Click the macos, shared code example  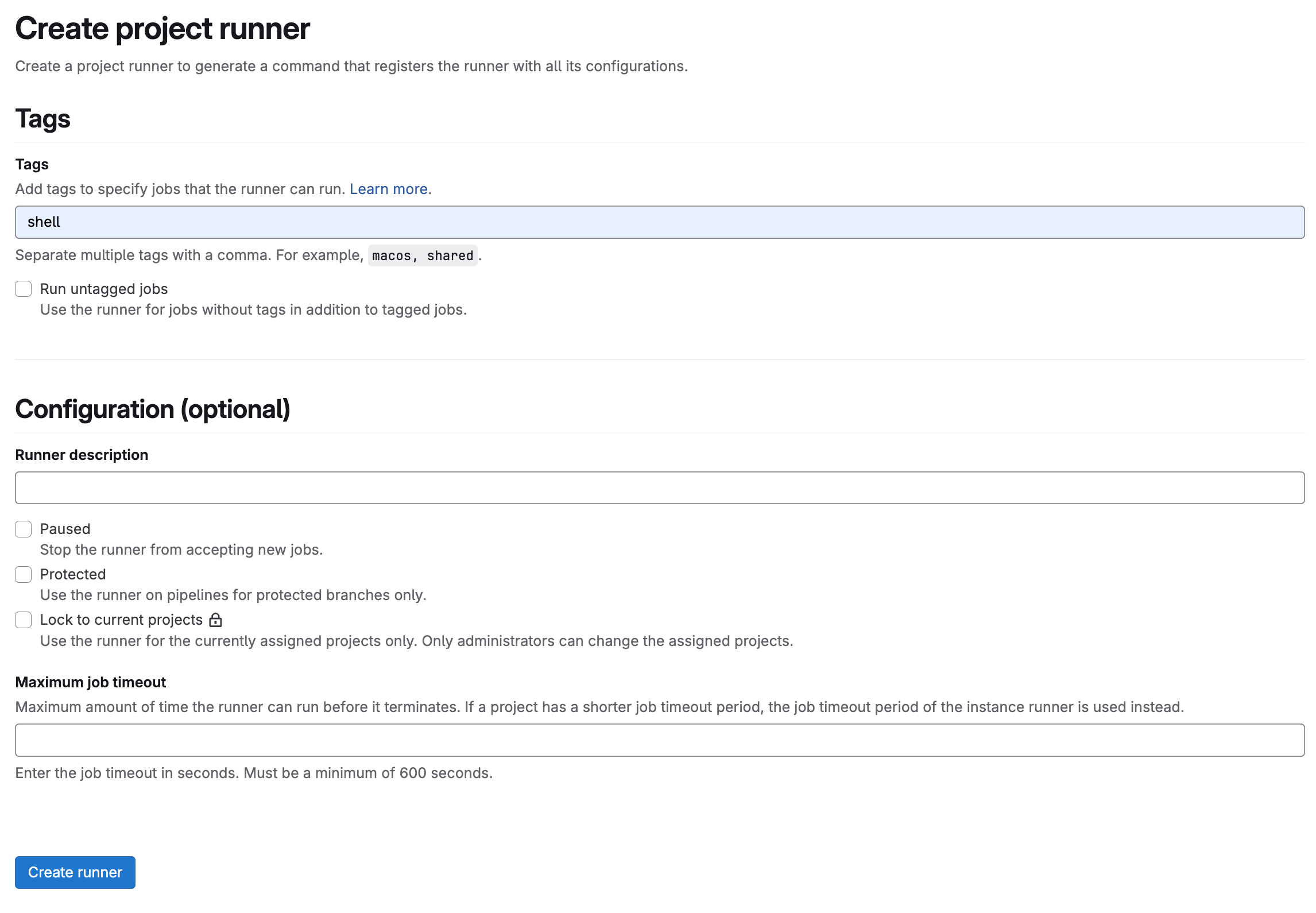coord(423,256)
